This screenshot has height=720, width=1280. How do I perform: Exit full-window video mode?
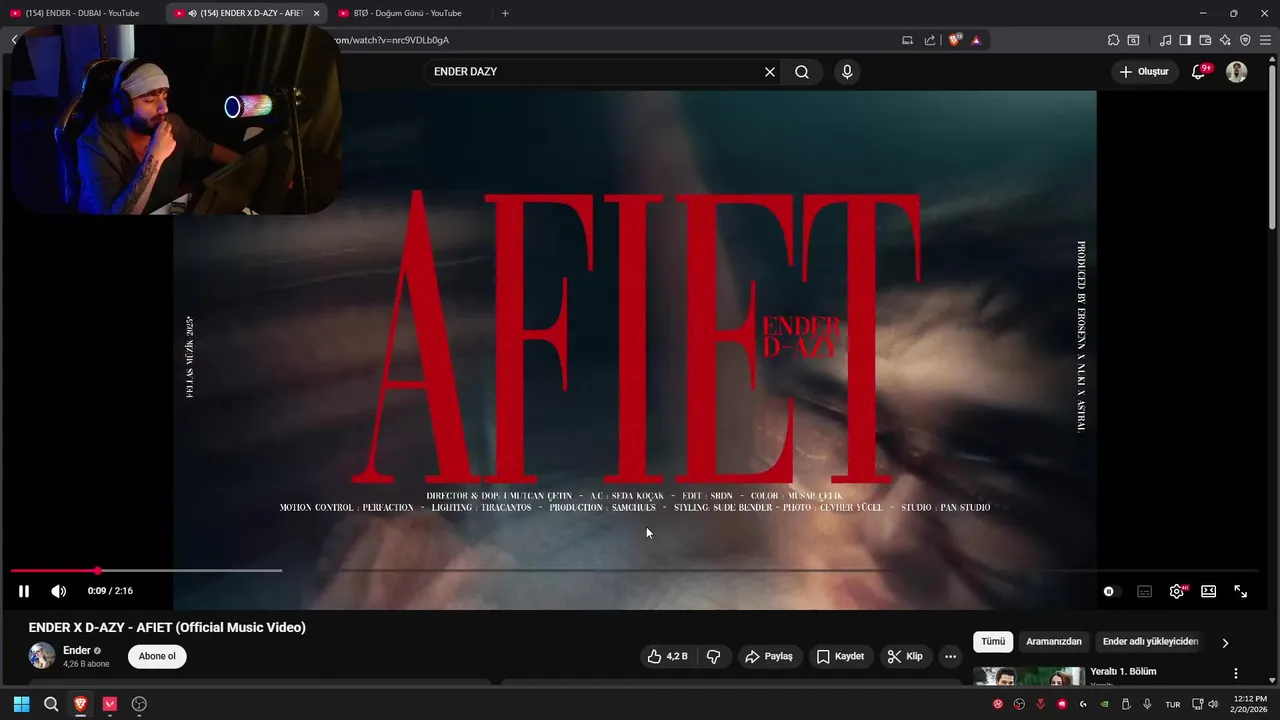click(x=1240, y=591)
